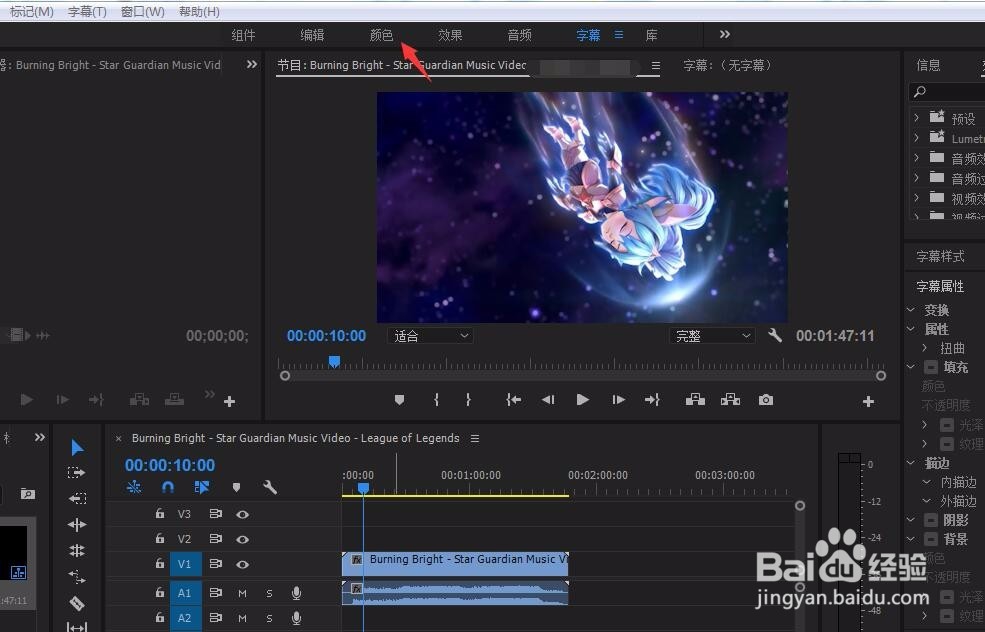The image size is (985, 632).
Task: Select the Selection arrow tool
Action: pos(77,447)
